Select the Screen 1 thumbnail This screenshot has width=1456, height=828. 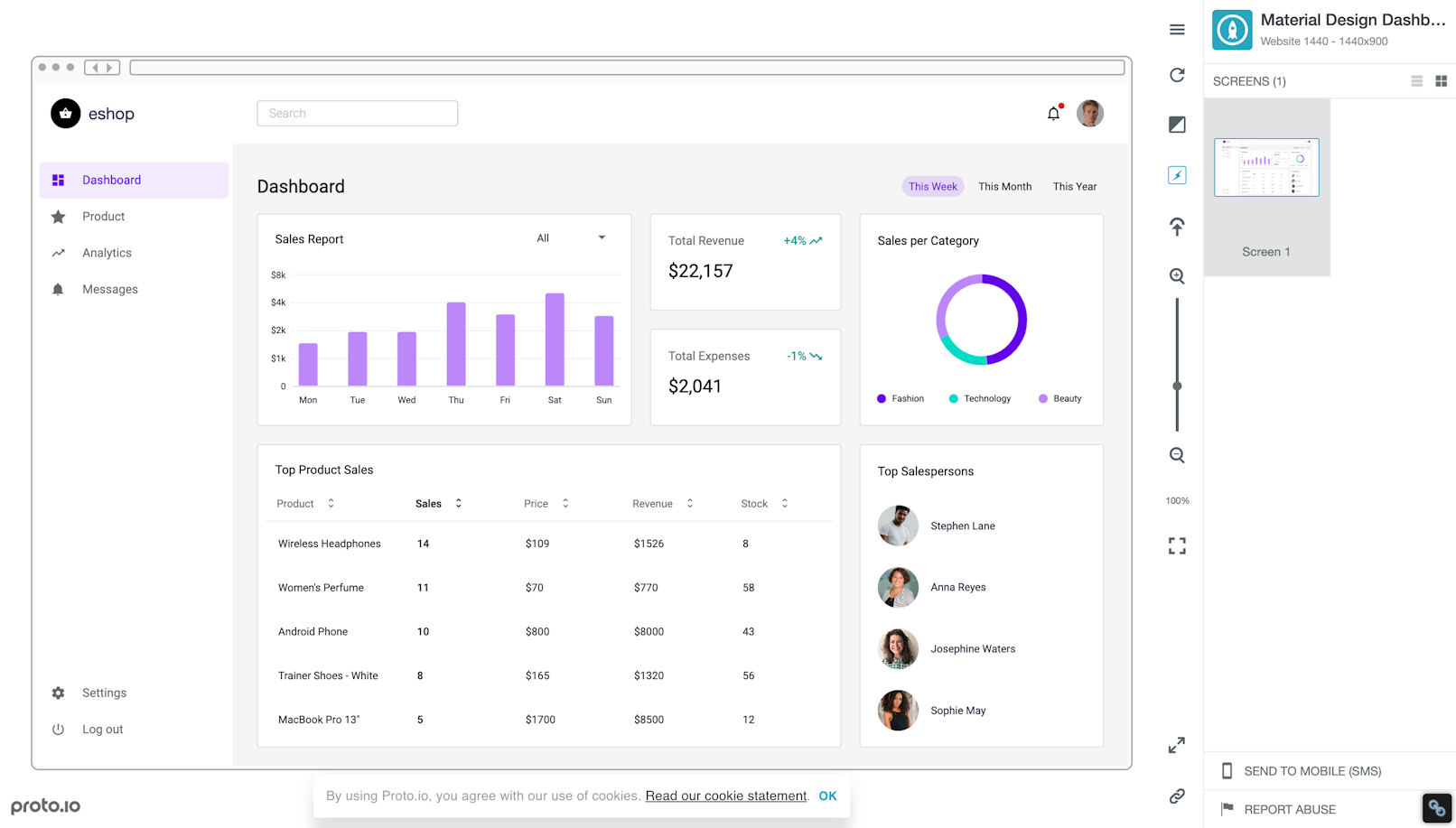point(1266,168)
